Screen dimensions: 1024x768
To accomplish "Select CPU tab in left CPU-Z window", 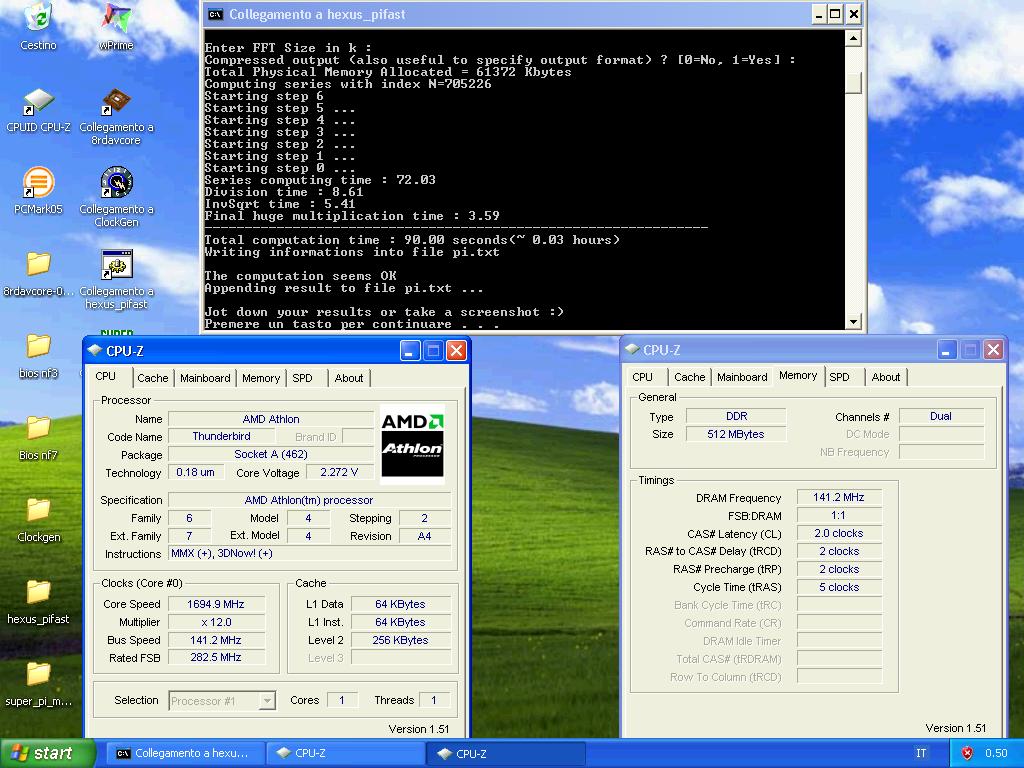I will click(x=105, y=377).
